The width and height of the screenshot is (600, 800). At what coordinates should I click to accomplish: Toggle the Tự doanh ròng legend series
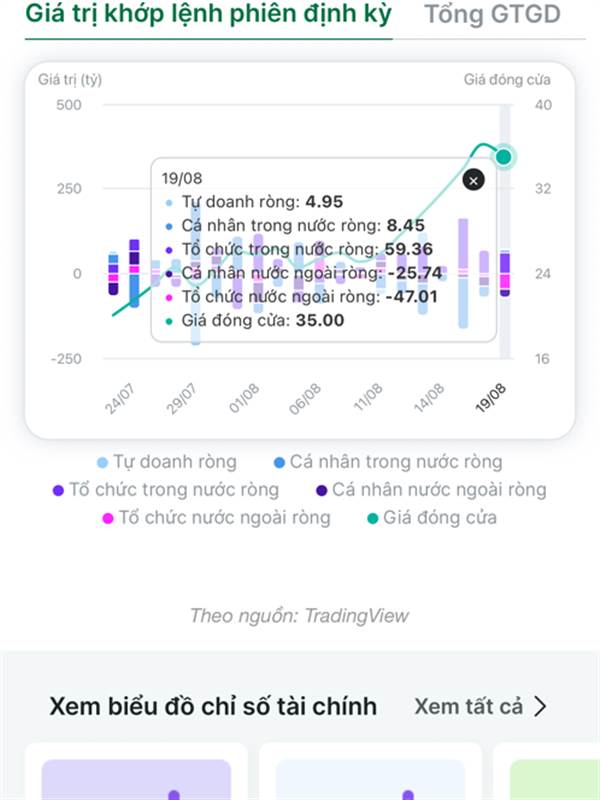(167, 462)
